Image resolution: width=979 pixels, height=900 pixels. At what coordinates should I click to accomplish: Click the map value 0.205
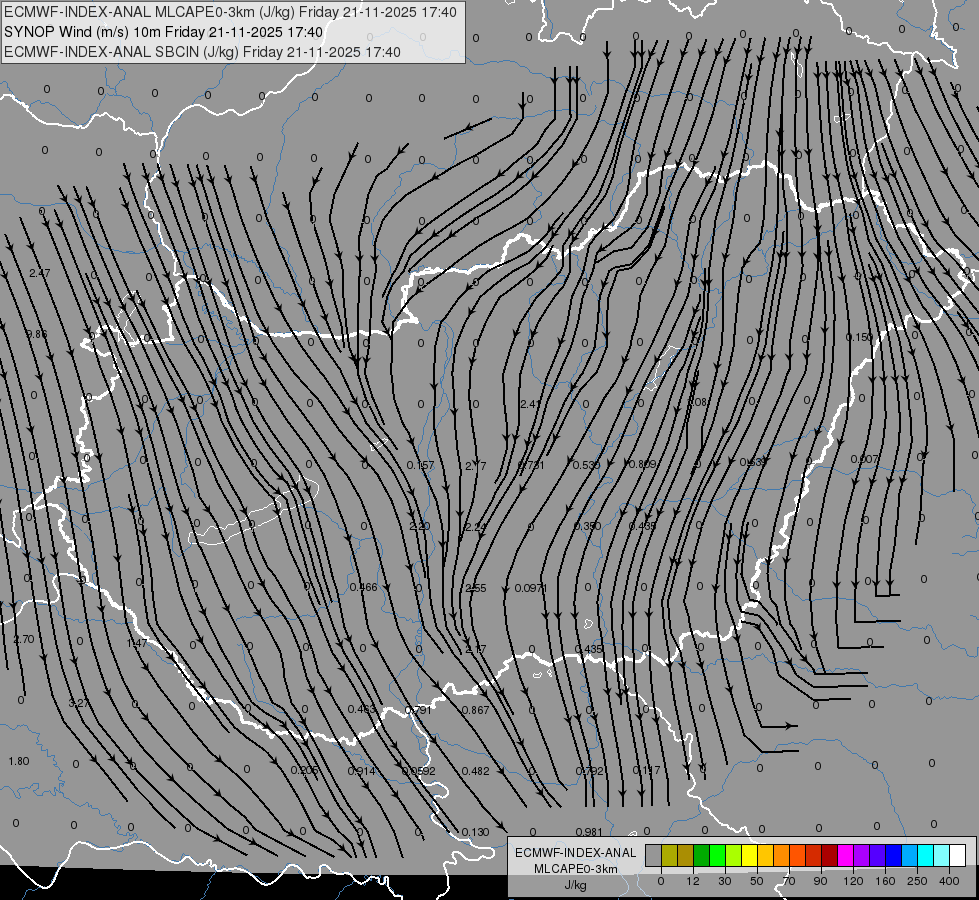point(305,769)
